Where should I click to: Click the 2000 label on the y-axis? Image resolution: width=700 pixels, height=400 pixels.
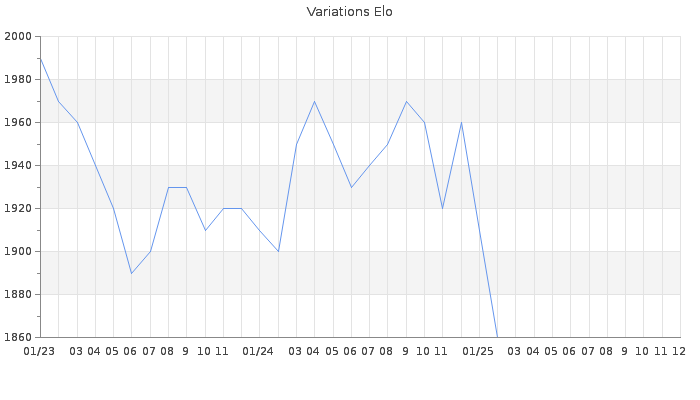[x=18, y=37]
